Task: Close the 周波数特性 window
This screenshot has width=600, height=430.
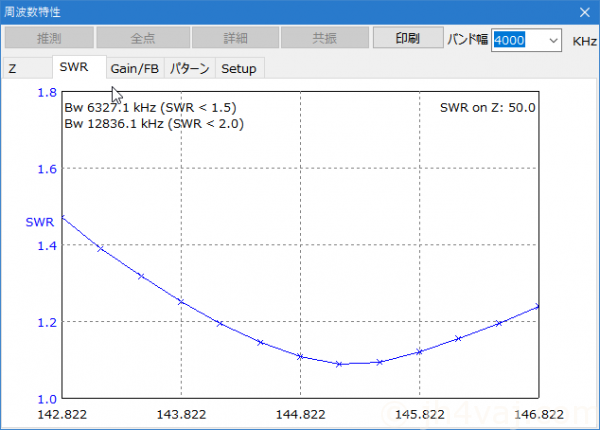Action: coord(585,12)
